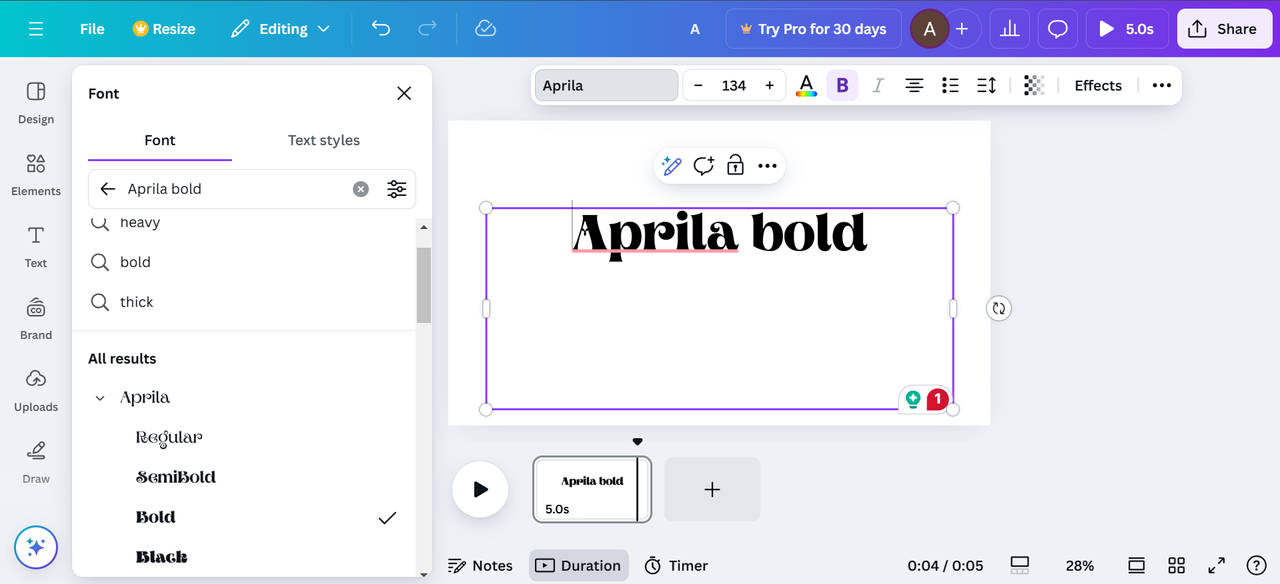Image resolution: width=1280 pixels, height=584 pixels.
Task: Open the Resize option
Action: point(164,29)
